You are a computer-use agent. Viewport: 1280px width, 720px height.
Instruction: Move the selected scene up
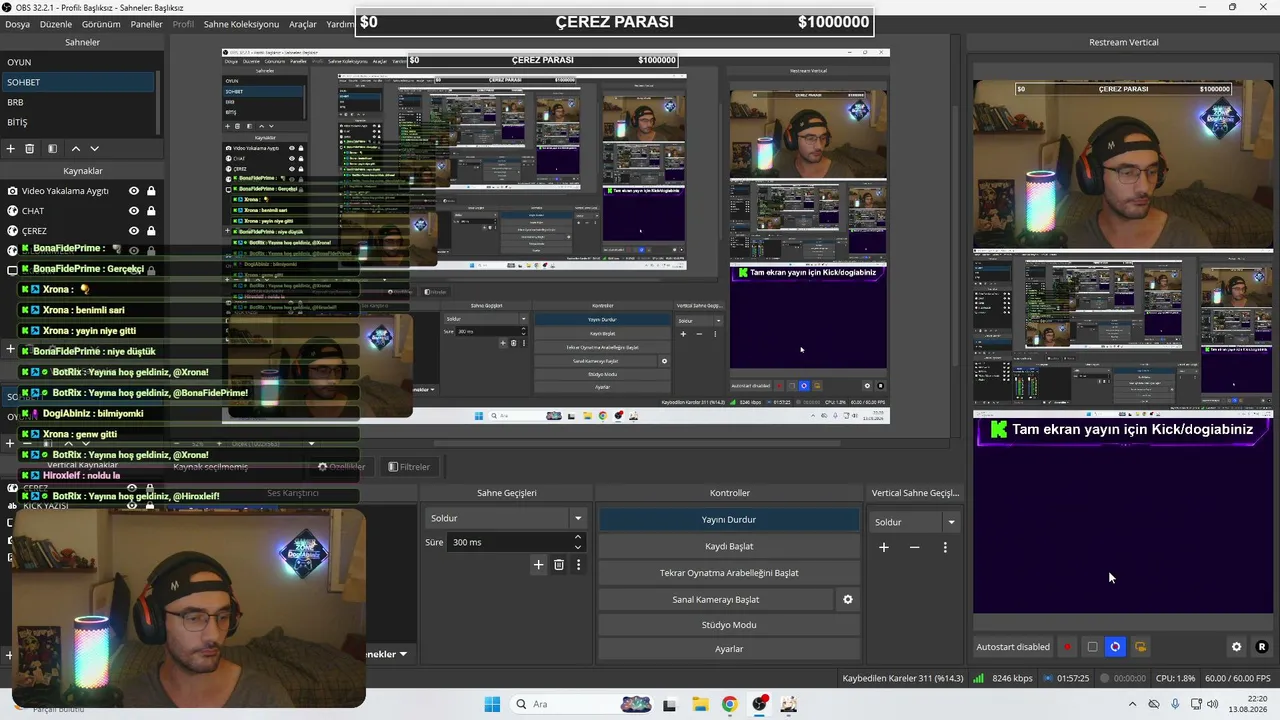pos(75,148)
